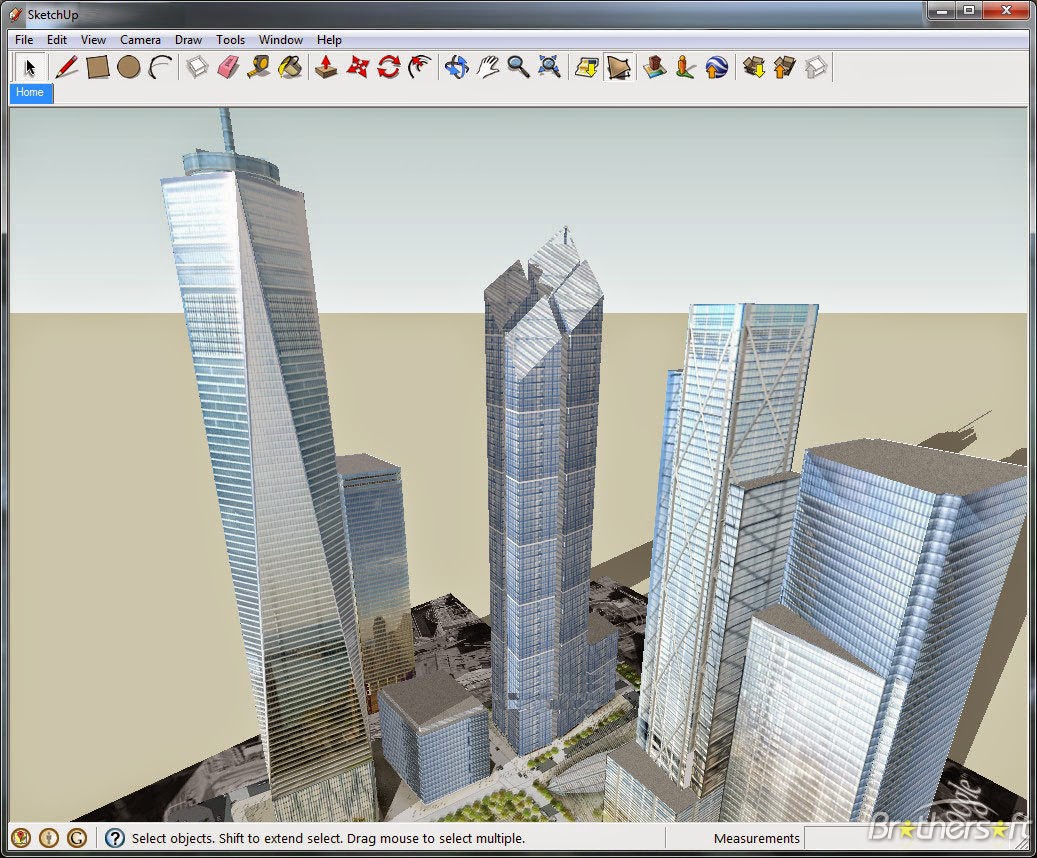Select the Offset tool

420,67
